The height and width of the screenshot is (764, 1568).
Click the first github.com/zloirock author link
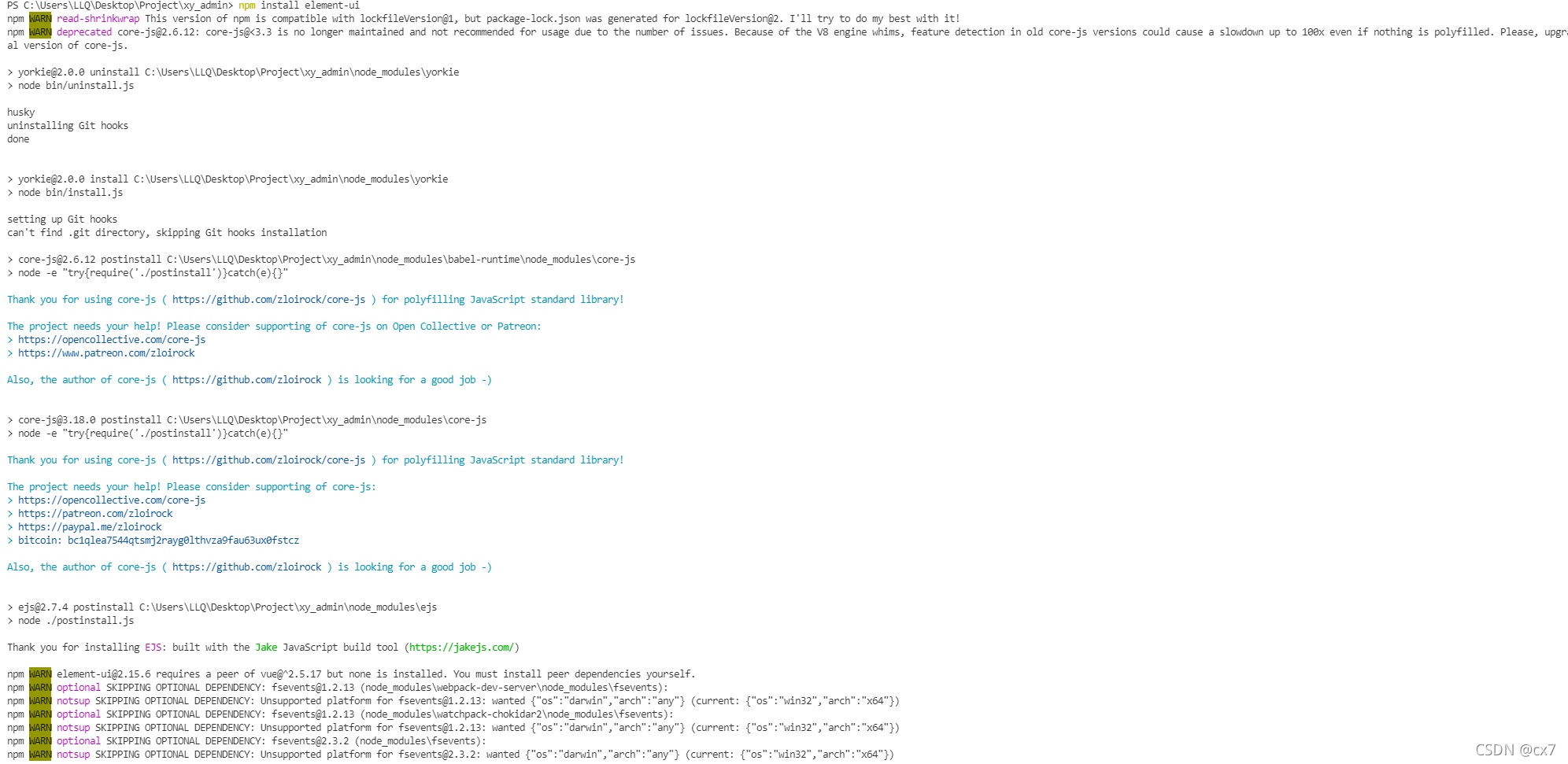point(246,380)
